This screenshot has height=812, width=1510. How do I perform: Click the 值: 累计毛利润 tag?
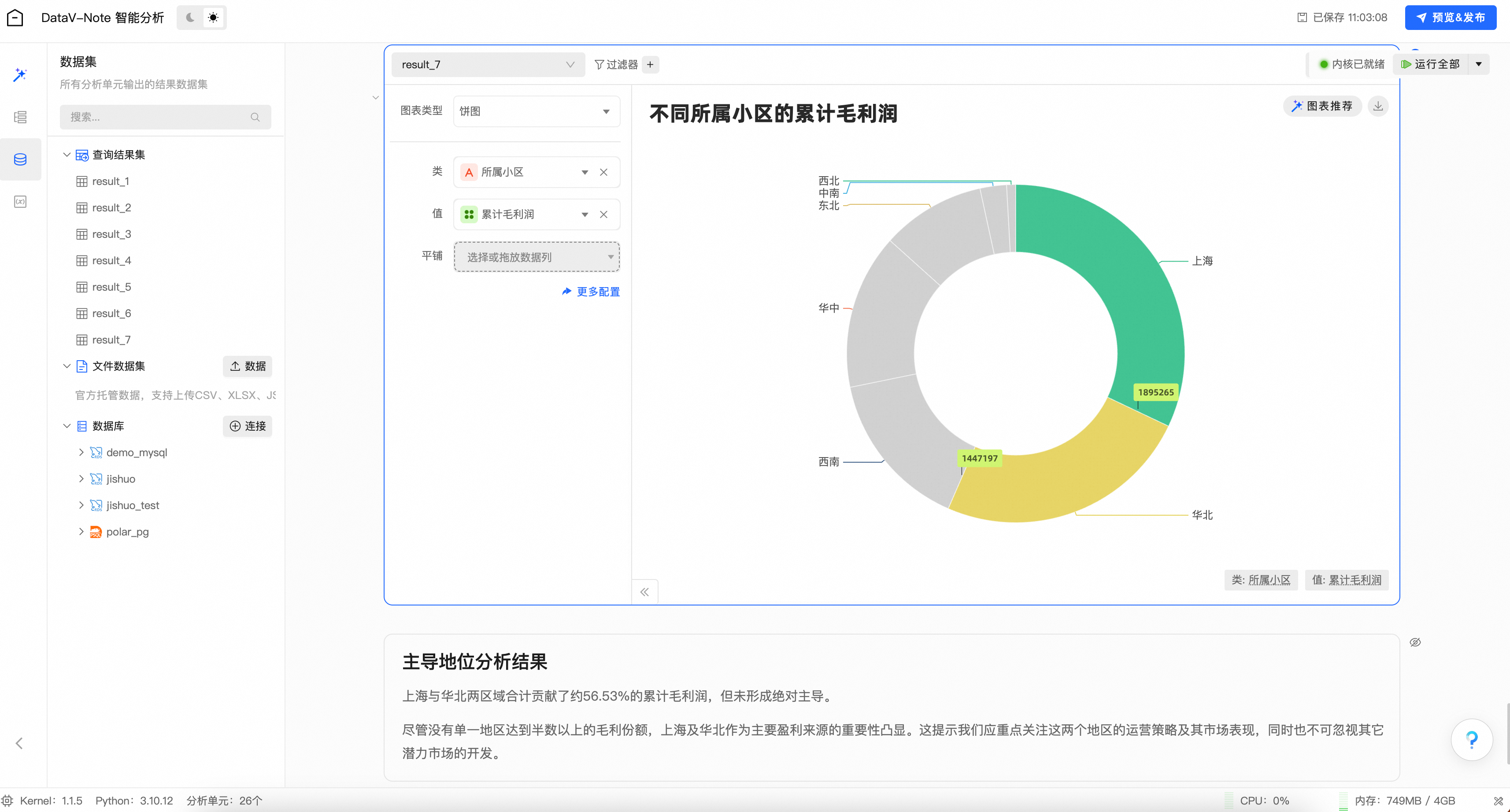point(1347,580)
